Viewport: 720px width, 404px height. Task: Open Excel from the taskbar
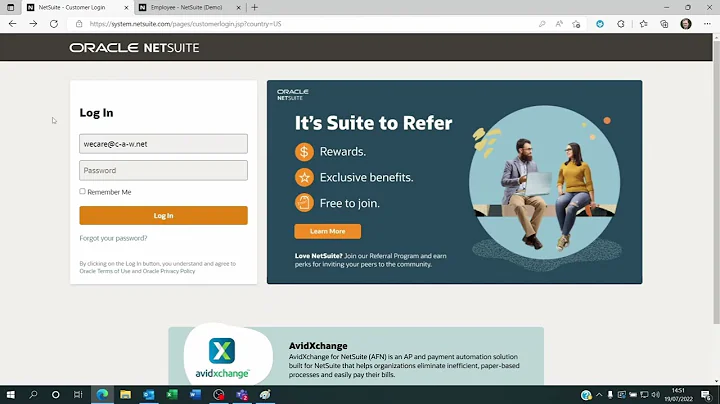(x=172, y=394)
